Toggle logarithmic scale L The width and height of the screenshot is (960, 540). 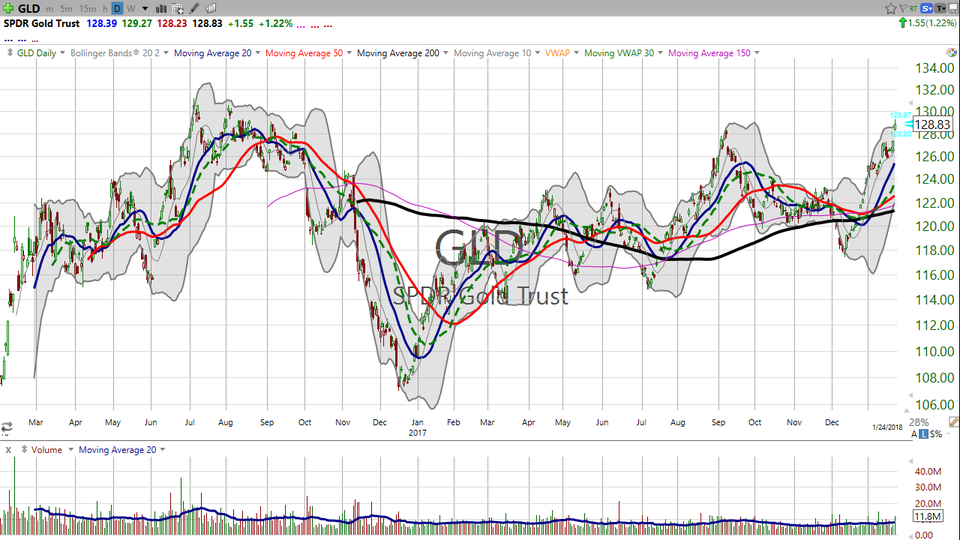pos(923,433)
